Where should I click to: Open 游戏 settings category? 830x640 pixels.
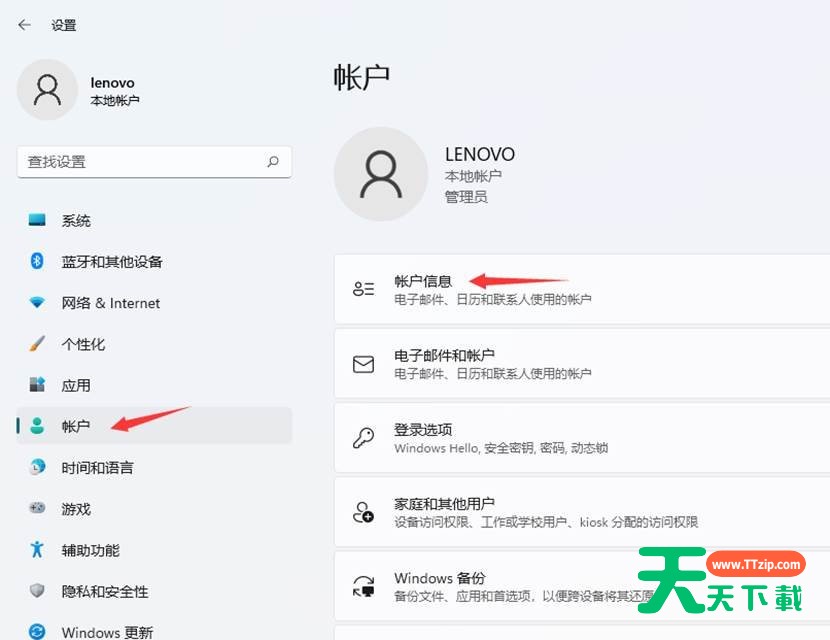coord(154,509)
